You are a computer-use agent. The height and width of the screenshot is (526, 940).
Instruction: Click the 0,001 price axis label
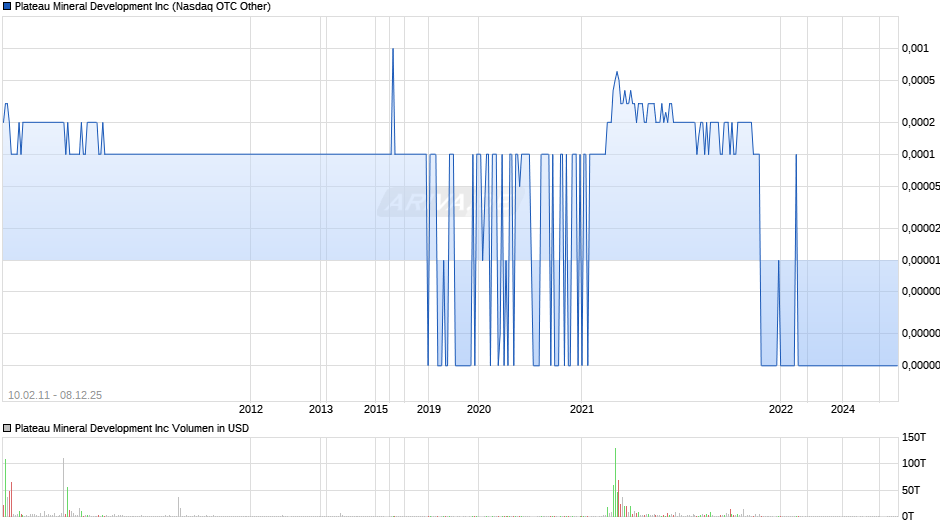pos(915,49)
